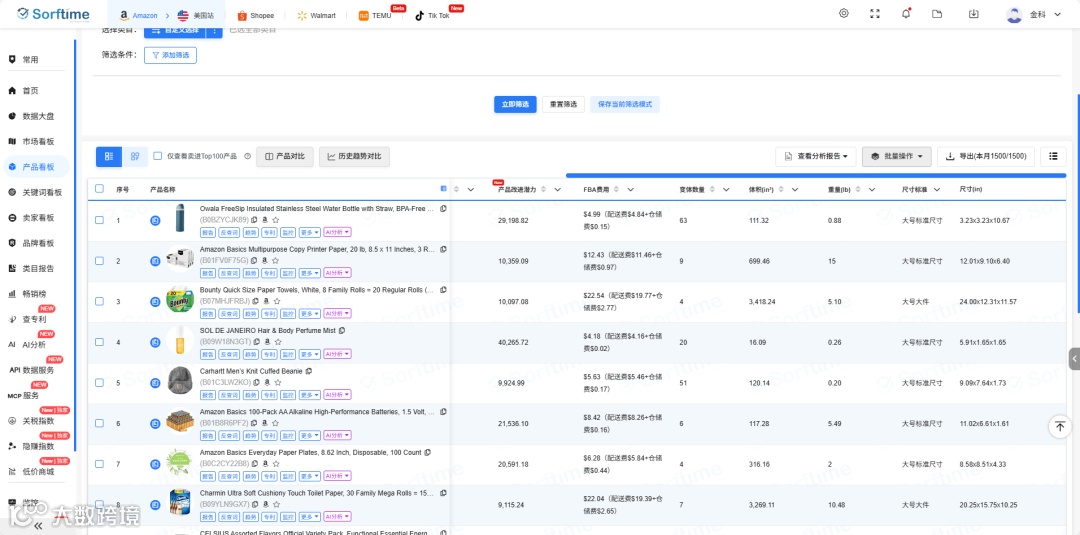Click the back-to-top arrow button

click(x=1060, y=426)
